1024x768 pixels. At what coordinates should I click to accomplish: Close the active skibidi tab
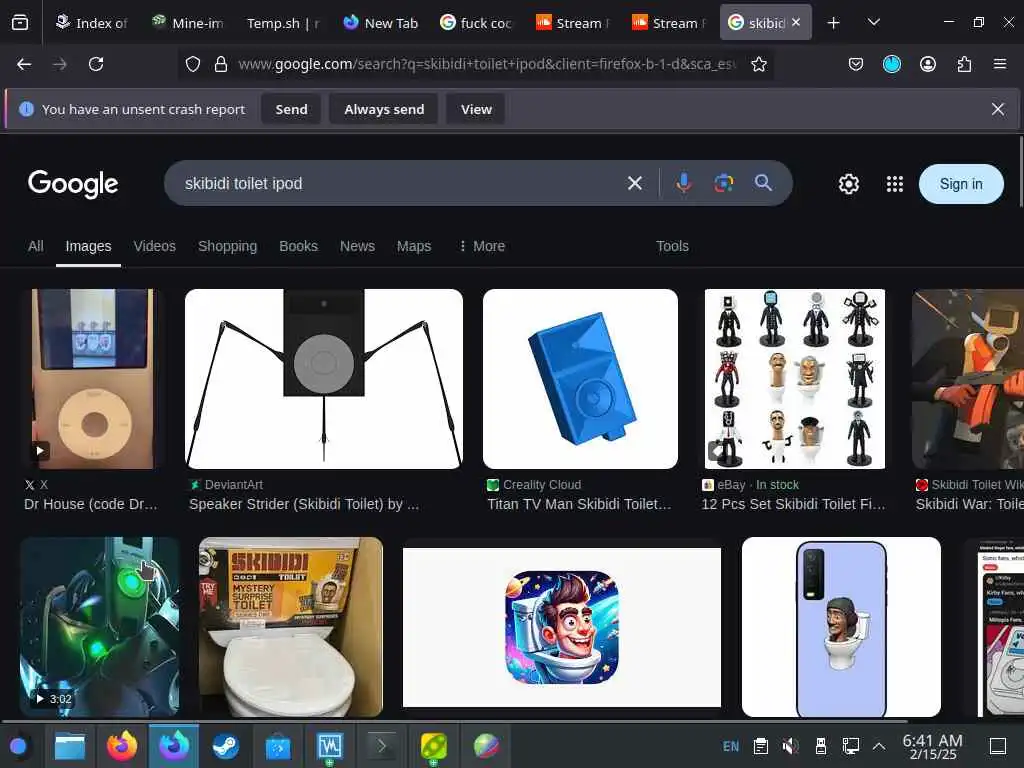coord(795,22)
